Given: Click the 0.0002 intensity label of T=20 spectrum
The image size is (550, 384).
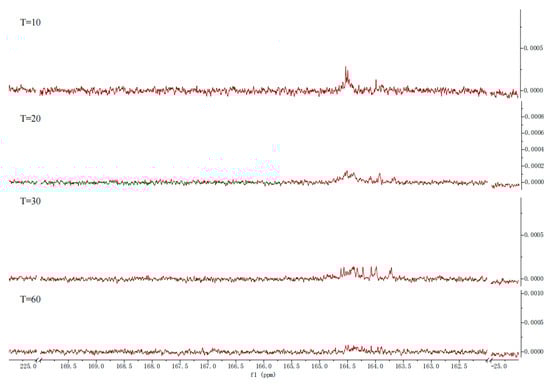Looking at the screenshot, I should (x=534, y=166).
